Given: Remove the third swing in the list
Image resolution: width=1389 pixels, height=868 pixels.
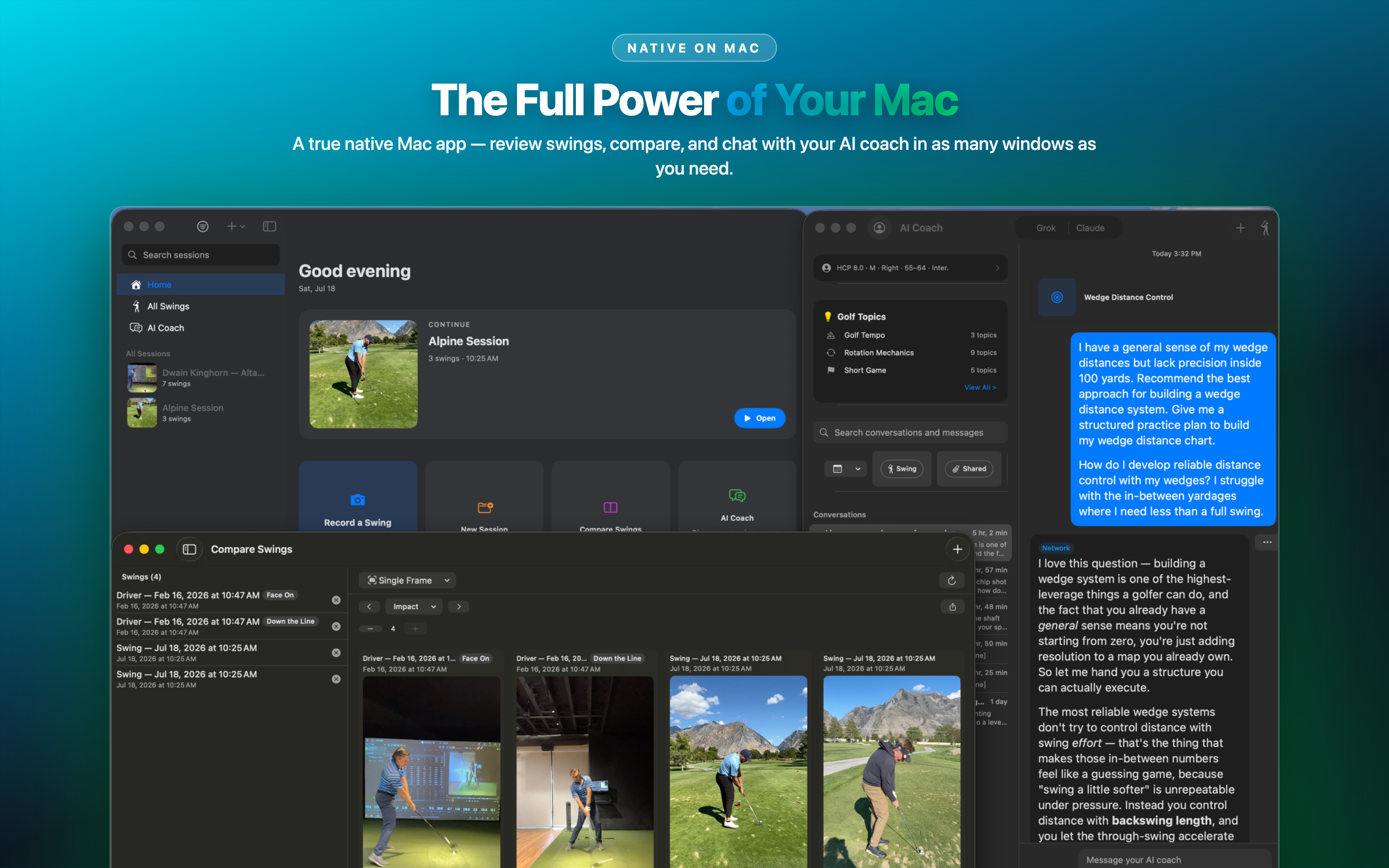Looking at the screenshot, I should pyautogui.click(x=336, y=653).
